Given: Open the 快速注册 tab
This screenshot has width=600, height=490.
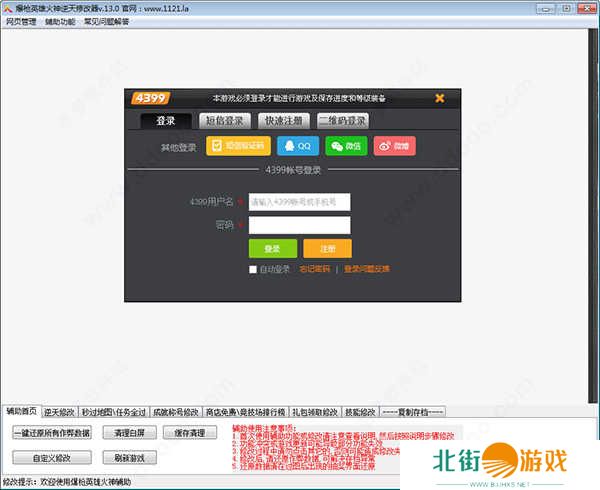Looking at the screenshot, I should 281,121.
